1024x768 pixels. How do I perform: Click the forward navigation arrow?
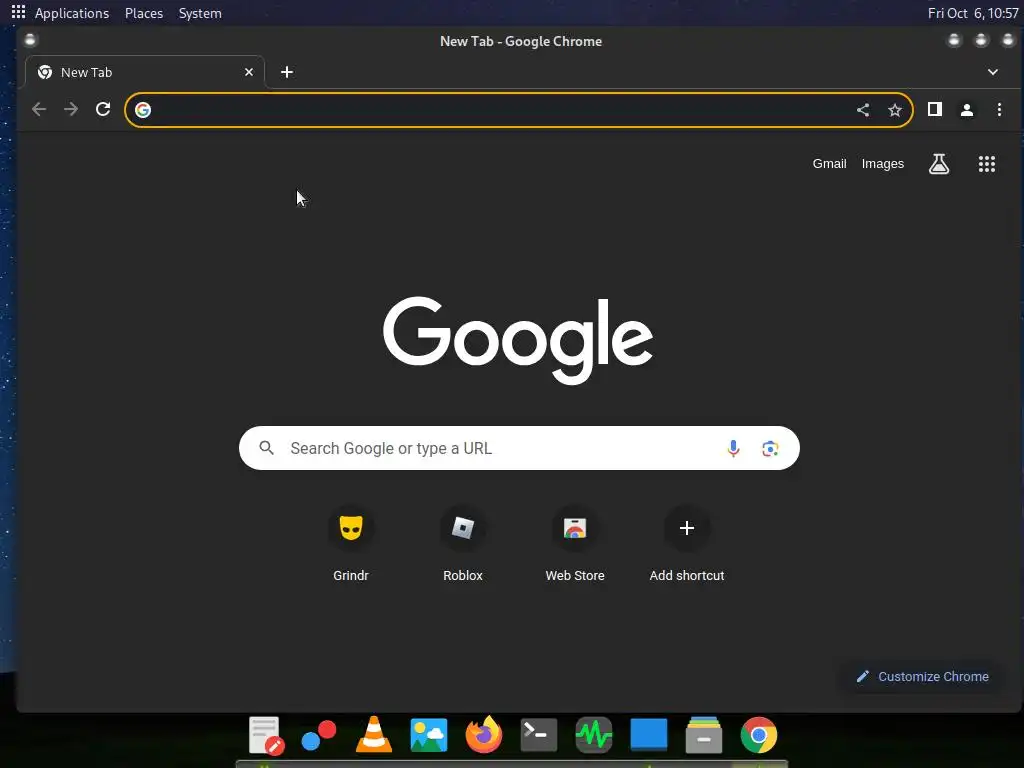coord(71,110)
